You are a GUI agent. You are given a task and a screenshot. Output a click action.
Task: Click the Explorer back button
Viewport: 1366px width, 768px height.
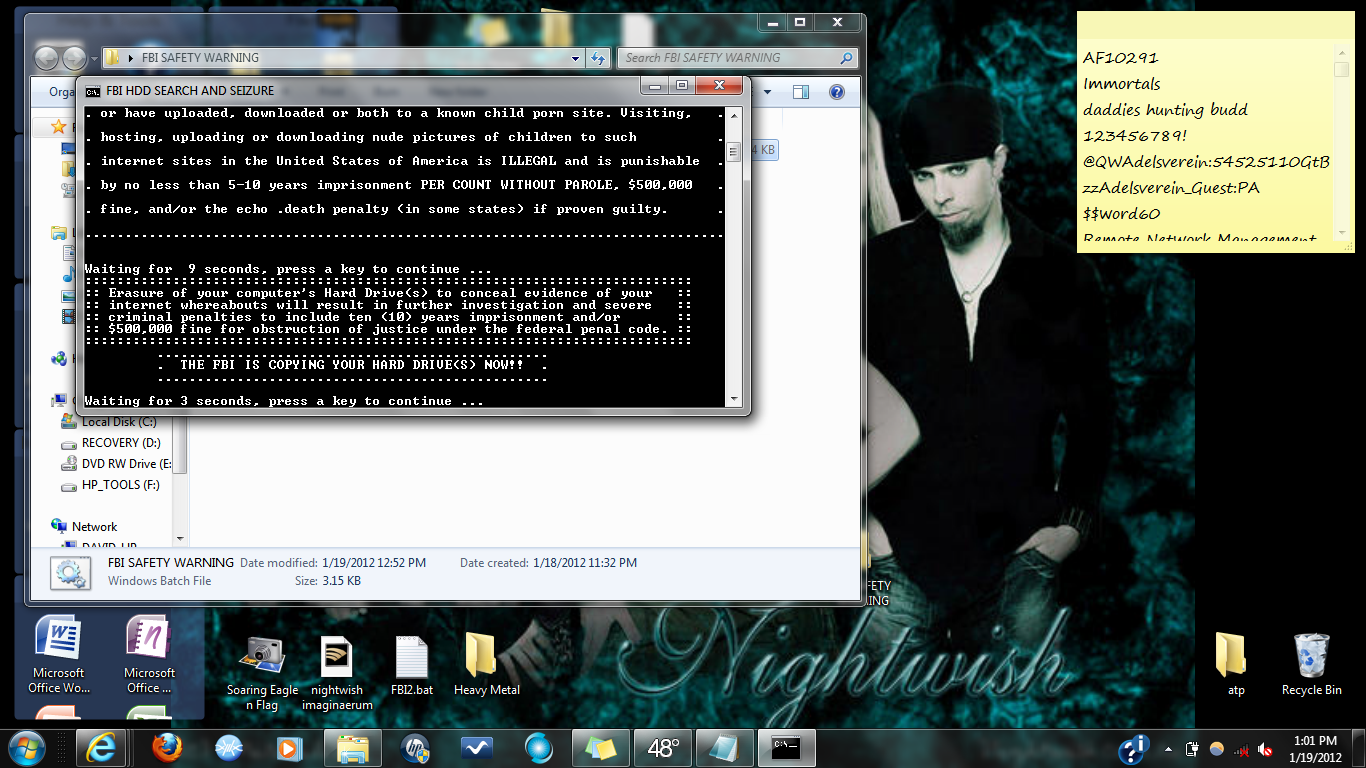48,58
